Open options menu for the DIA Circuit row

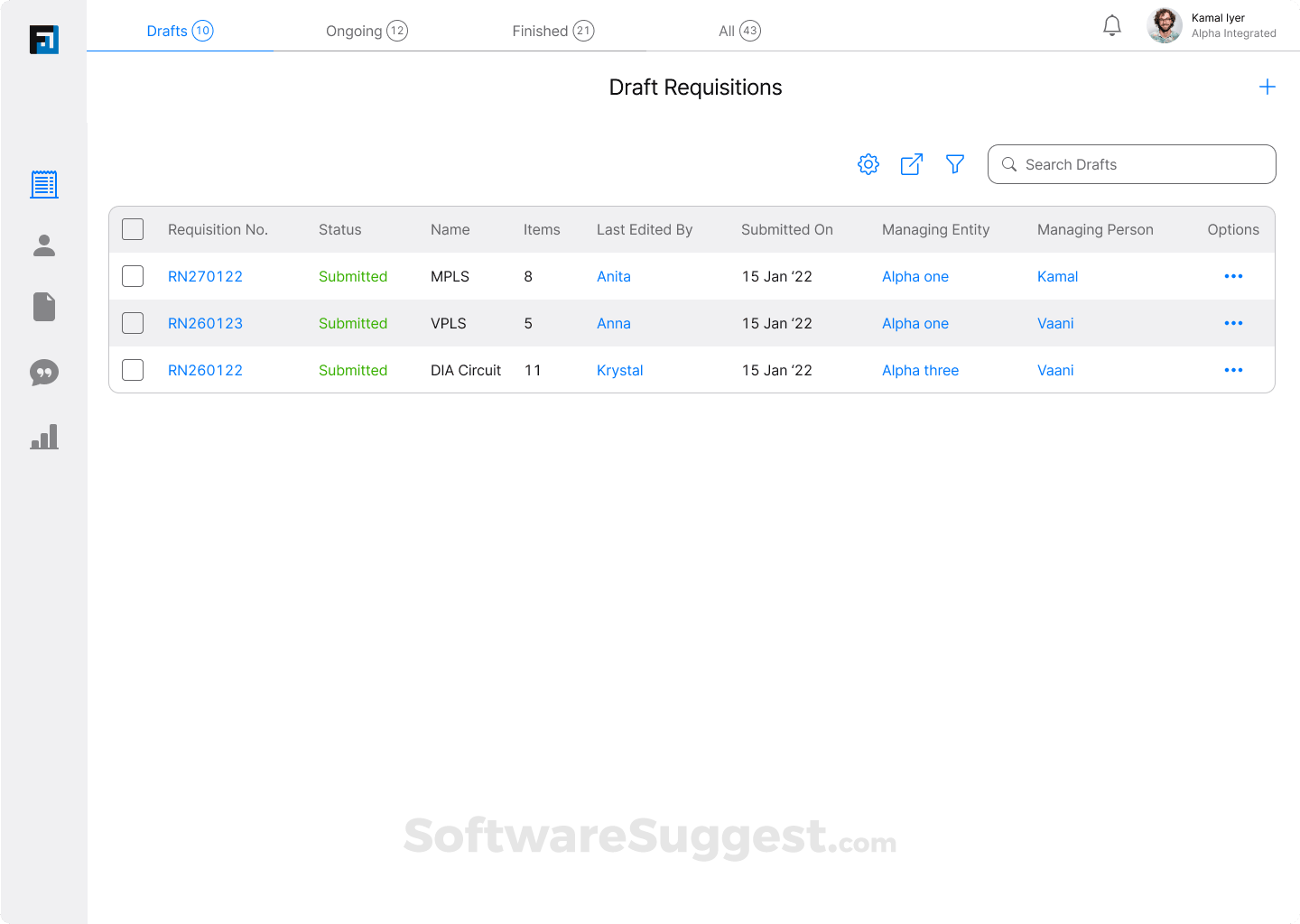coord(1233,370)
